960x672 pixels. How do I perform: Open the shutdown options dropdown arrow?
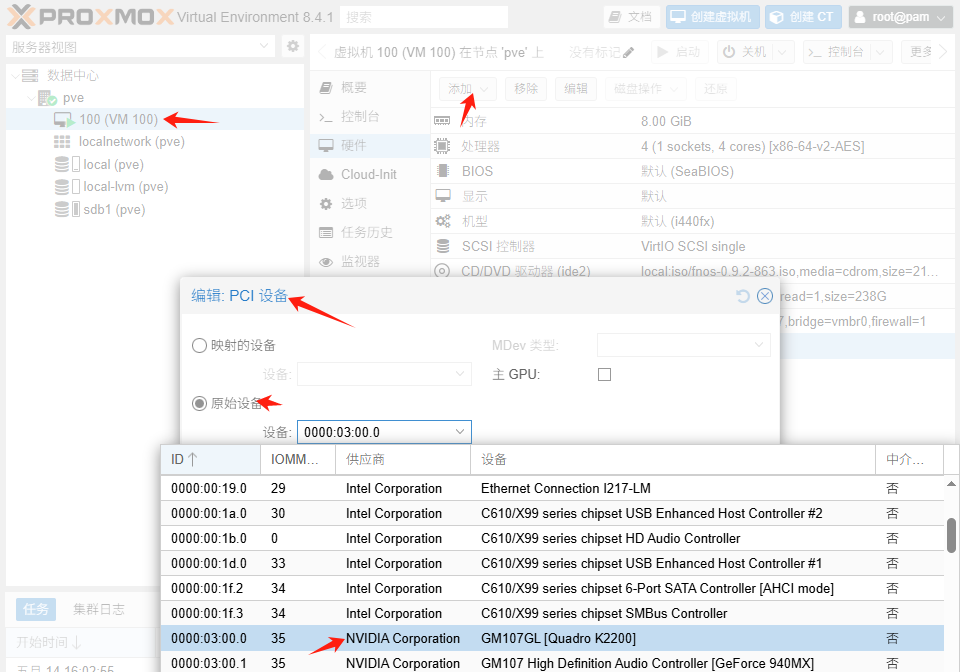click(x=782, y=52)
